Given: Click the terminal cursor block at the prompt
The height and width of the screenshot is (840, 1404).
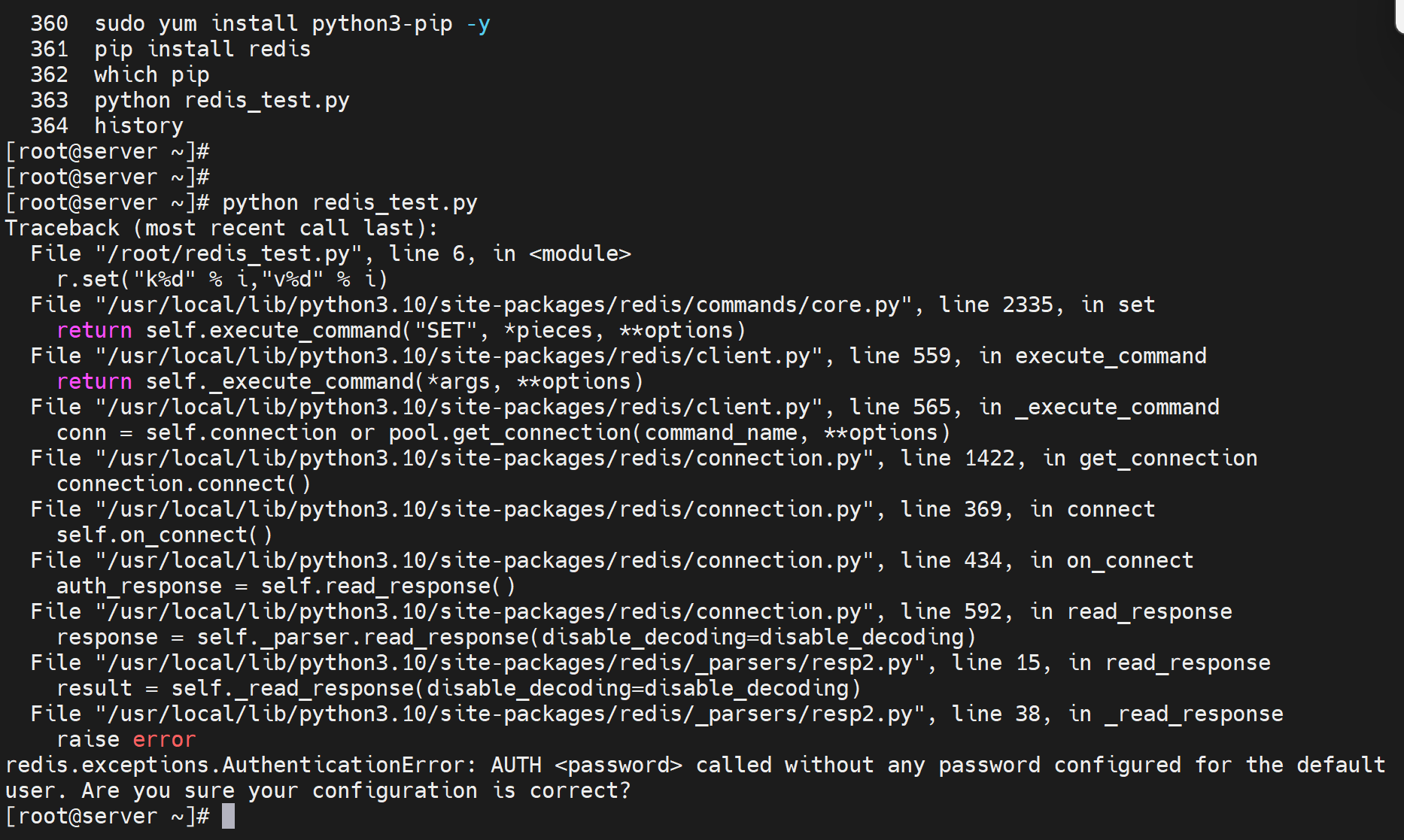Looking at the screenshot, I should click(x=229, y=816).
